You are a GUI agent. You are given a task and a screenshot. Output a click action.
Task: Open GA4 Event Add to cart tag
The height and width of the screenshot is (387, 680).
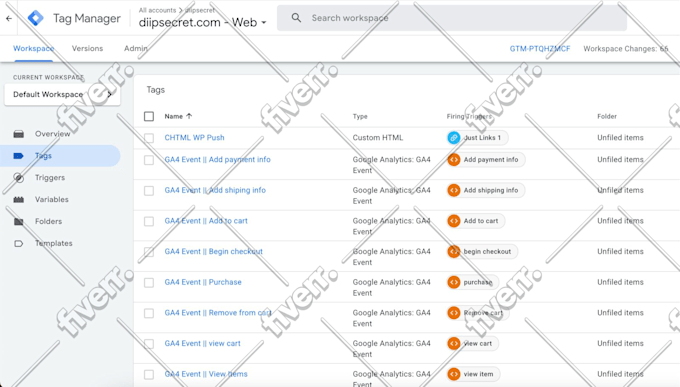(206, 221)
